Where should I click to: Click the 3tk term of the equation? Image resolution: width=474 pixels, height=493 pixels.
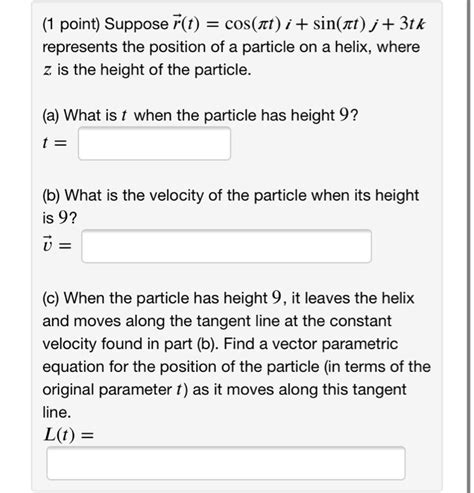[x=412, y=23]
